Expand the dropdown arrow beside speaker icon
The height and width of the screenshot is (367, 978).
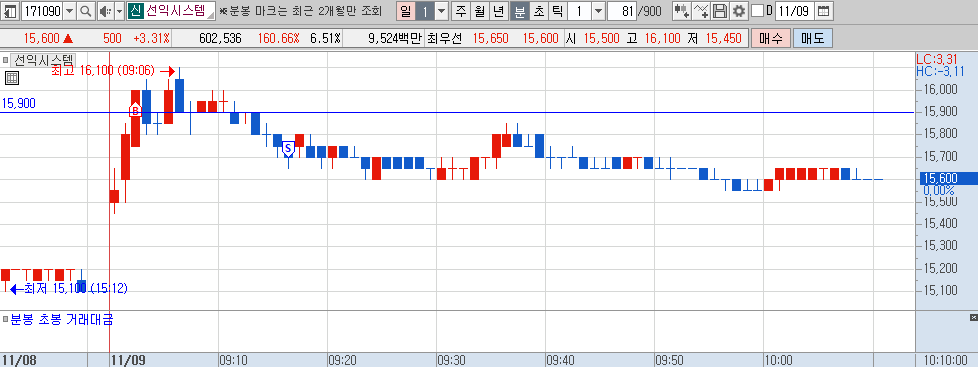tap(119, 11)
